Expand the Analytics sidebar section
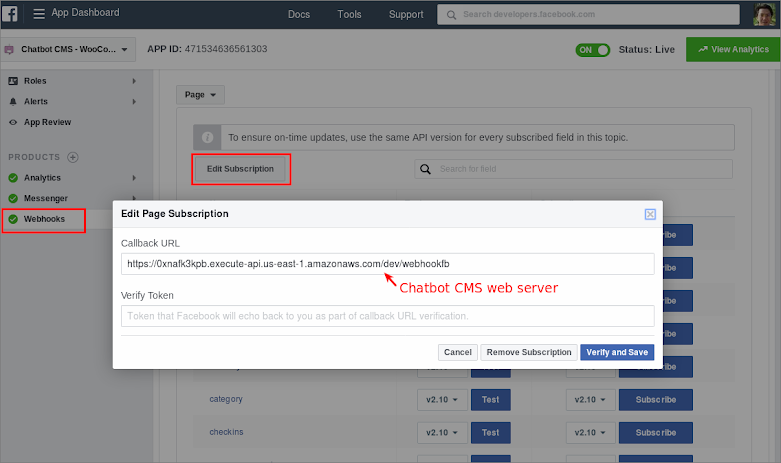781x463 pixels. [134, 178]
